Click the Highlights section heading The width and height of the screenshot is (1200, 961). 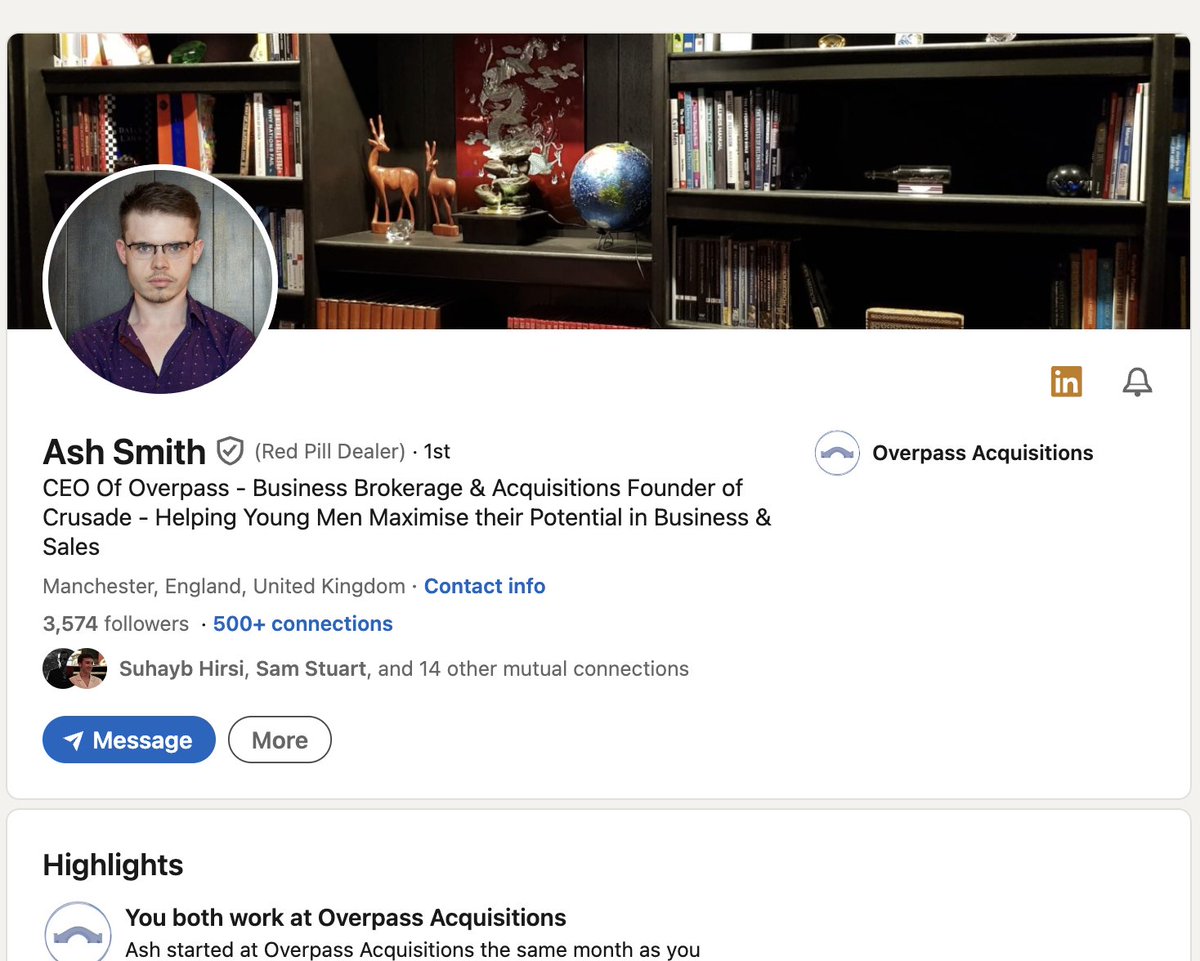113,865
